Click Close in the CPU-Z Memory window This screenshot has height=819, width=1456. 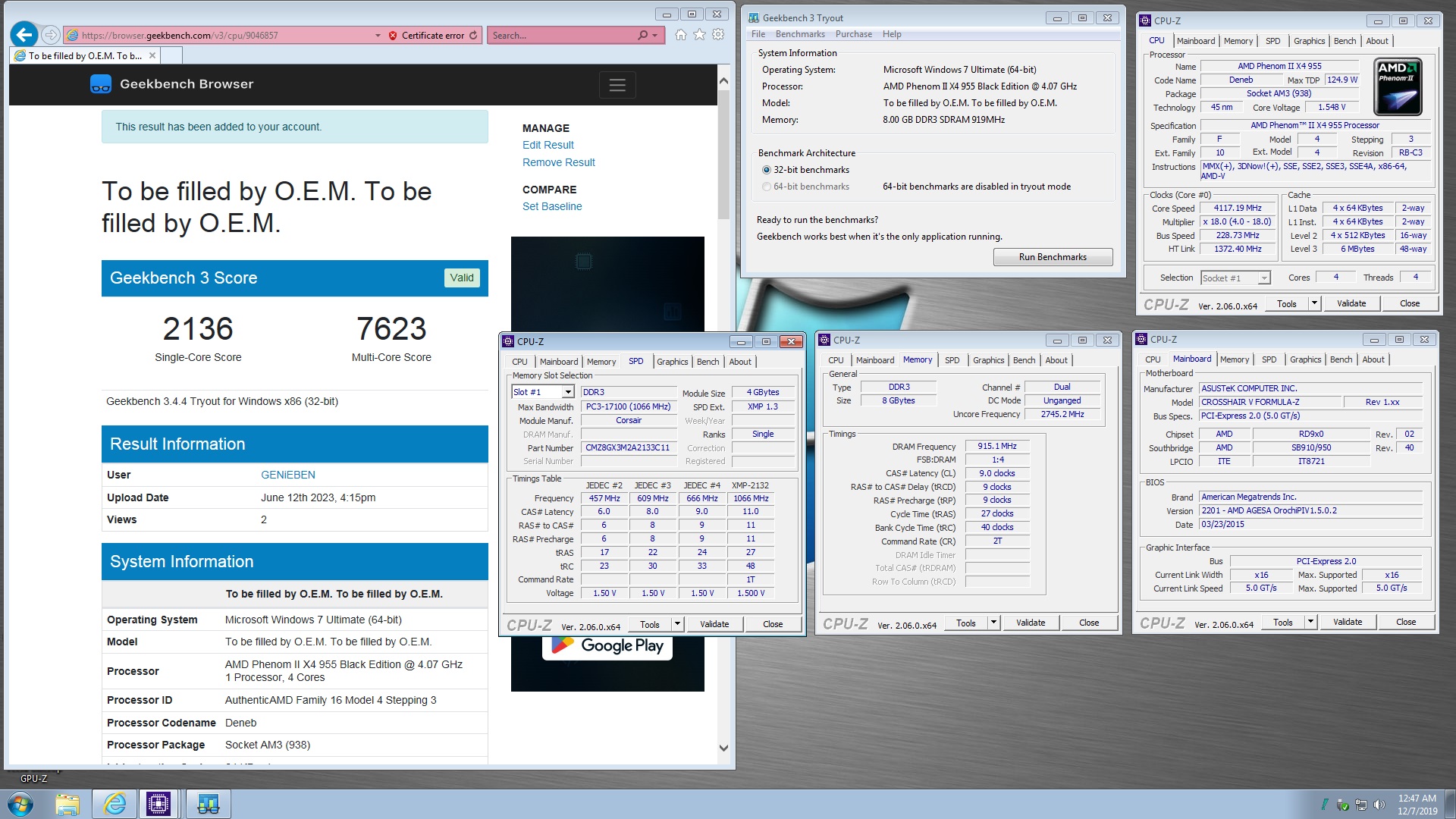pyautogui.click(x=1089, y=623)
